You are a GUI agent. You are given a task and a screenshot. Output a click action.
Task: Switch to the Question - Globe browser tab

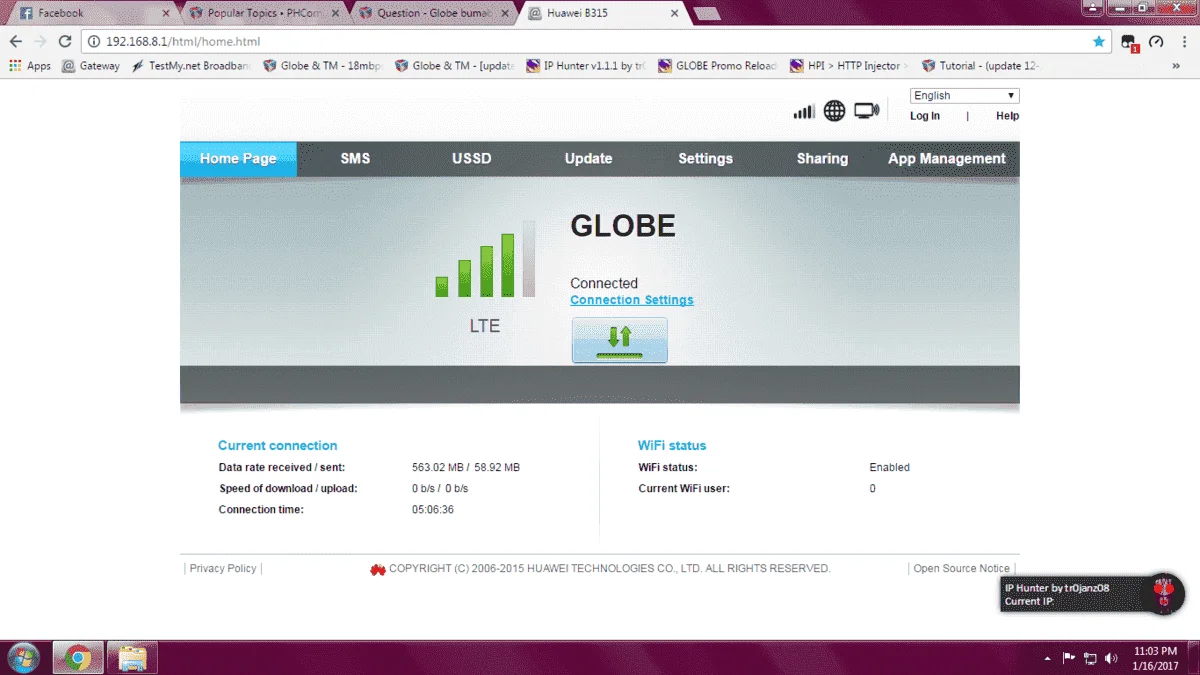pos(434,14)
